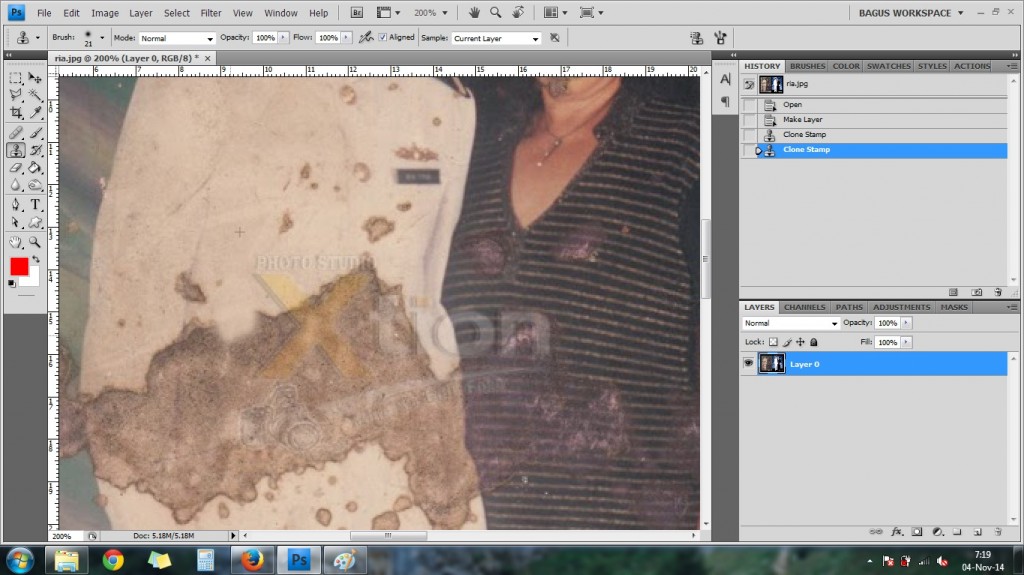Viewport: 1024px width, 575px height.
Task: Select the Pen tool
Action: tap(16, 205)
